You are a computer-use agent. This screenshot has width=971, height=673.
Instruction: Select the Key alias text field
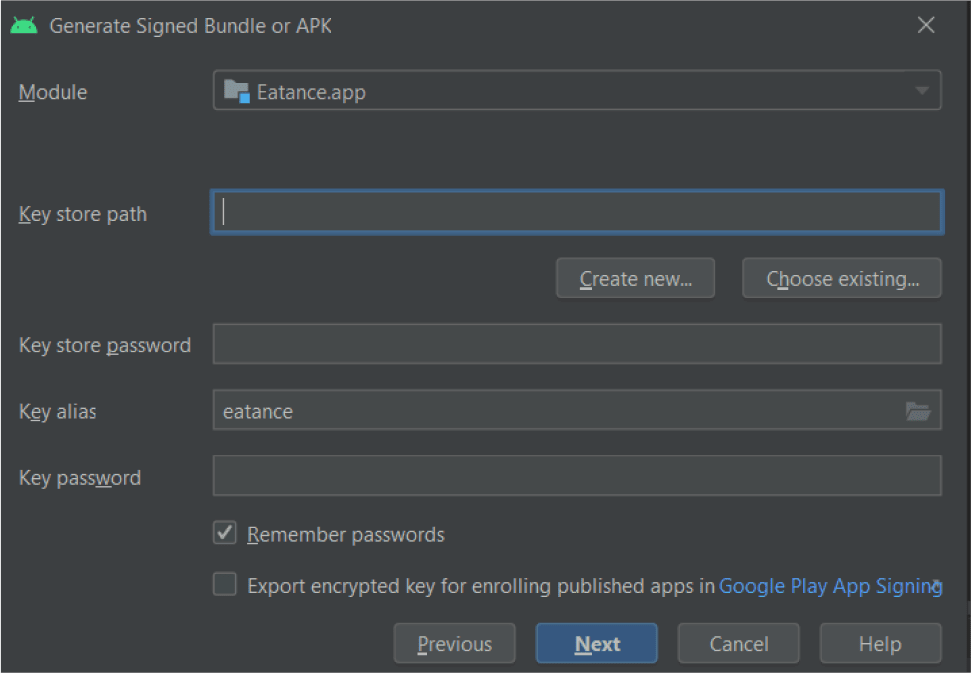point(555,411)
